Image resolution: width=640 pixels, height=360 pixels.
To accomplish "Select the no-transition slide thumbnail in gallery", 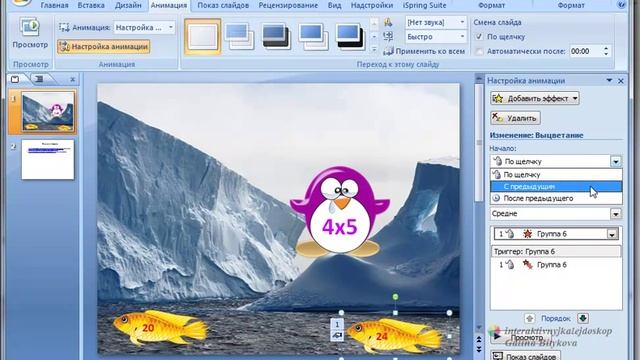I will pyautogui.click(x=202, y=37).
